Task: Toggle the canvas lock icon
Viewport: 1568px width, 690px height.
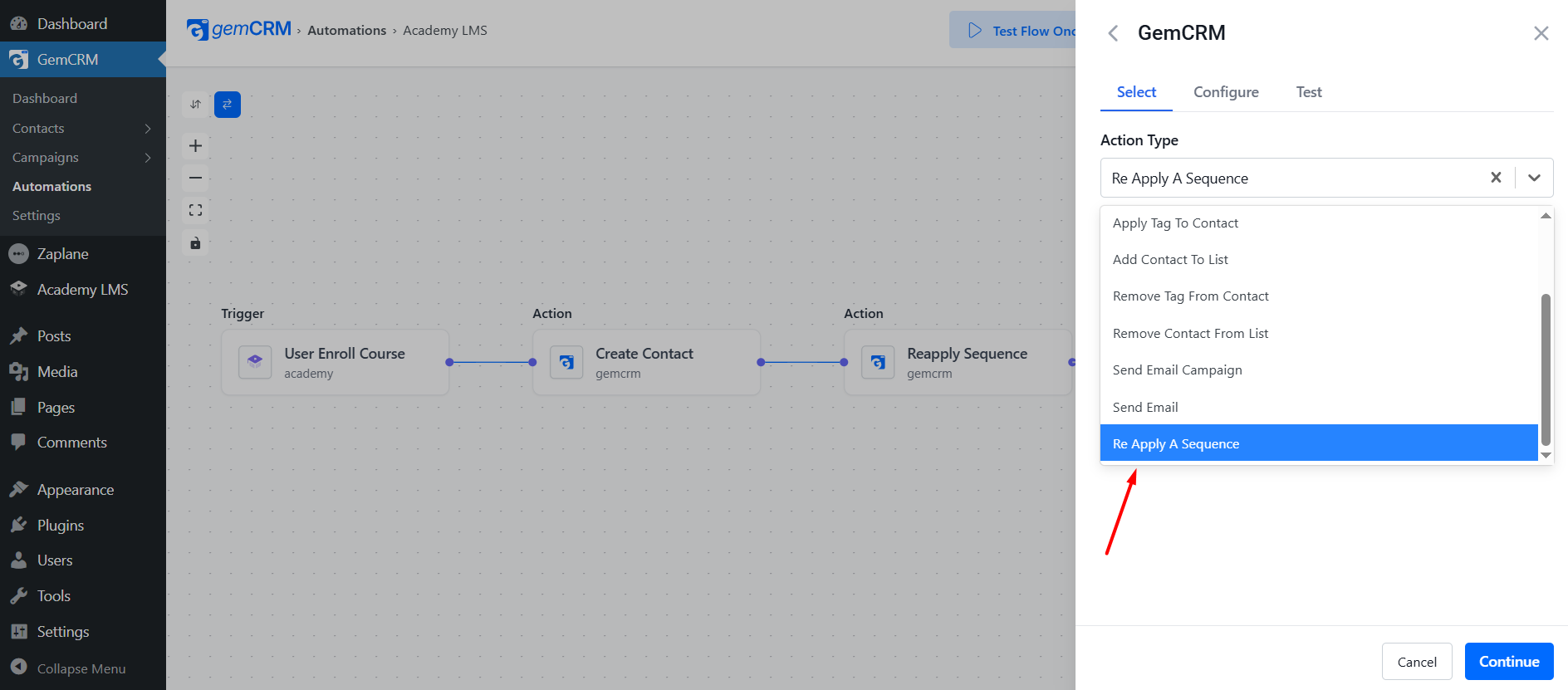Action: pos(195,243)
